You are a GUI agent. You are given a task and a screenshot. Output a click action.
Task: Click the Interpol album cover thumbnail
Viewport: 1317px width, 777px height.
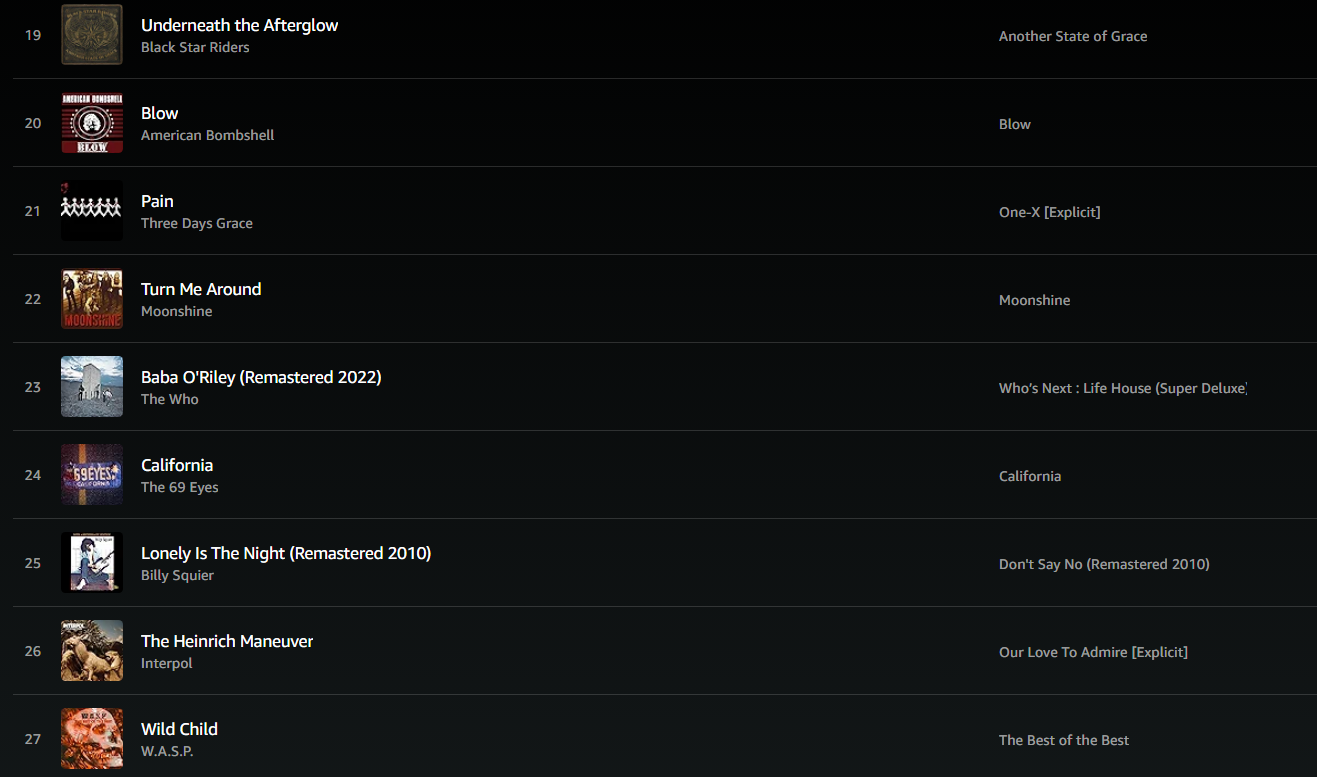92,650
